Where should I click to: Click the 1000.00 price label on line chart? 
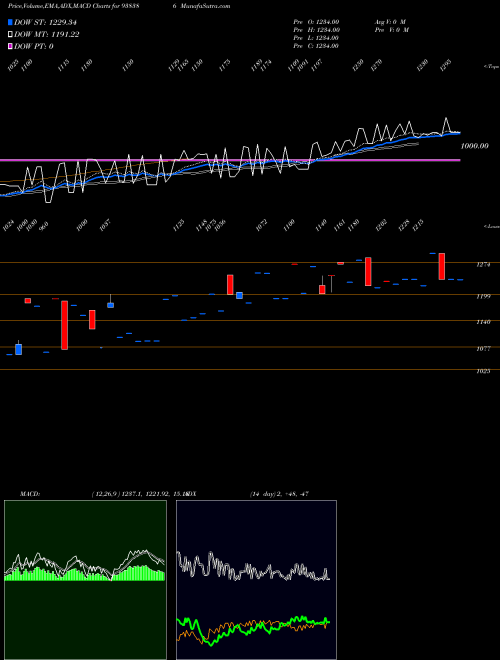point(475,146)
